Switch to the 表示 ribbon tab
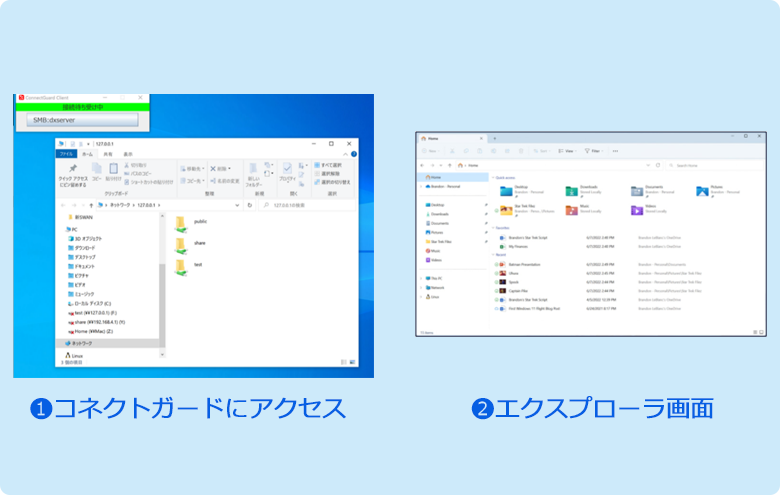780x495 pixels. pos(128,154)
